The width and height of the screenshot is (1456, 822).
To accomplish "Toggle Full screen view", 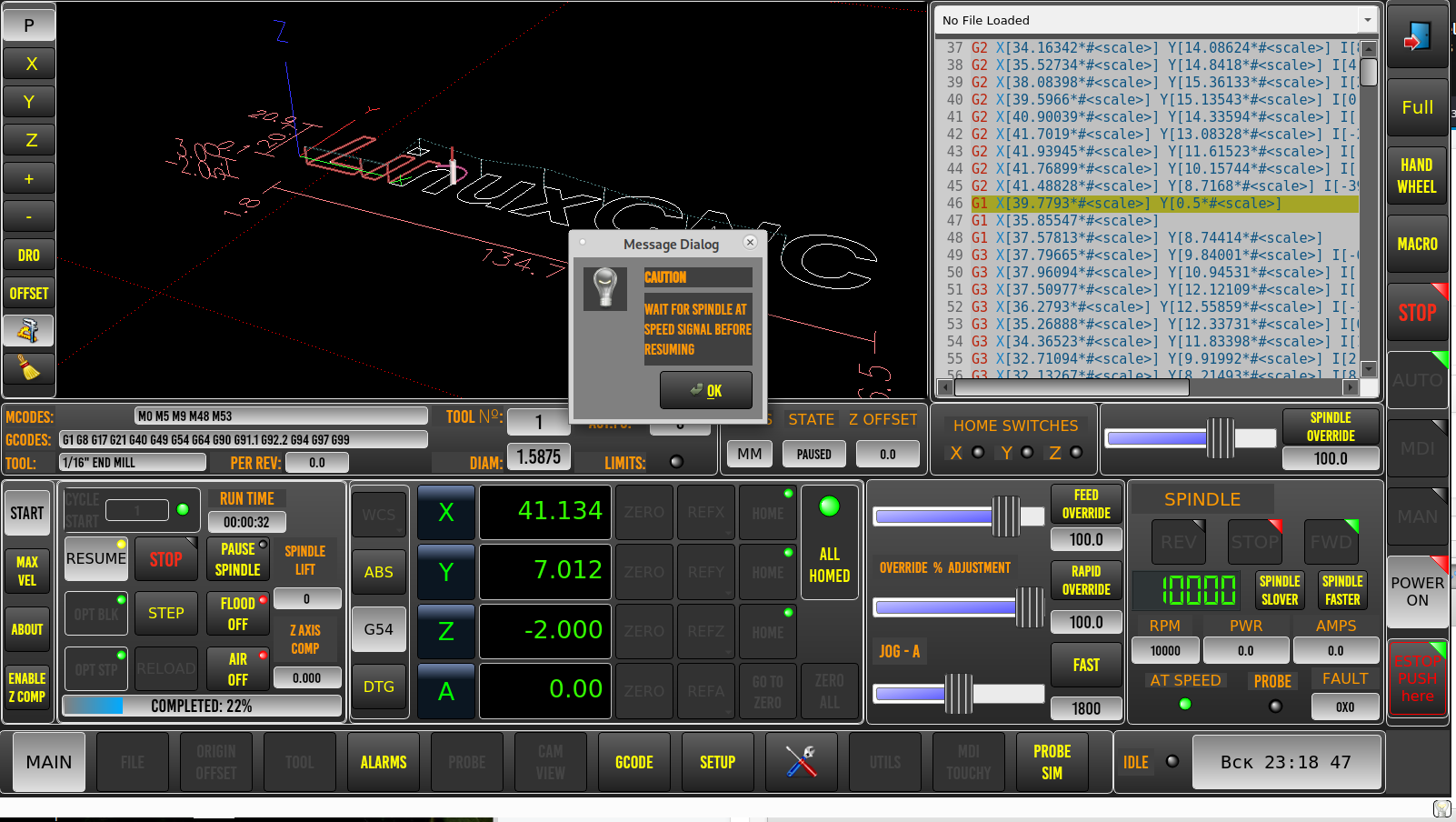I will (1417, 107).
